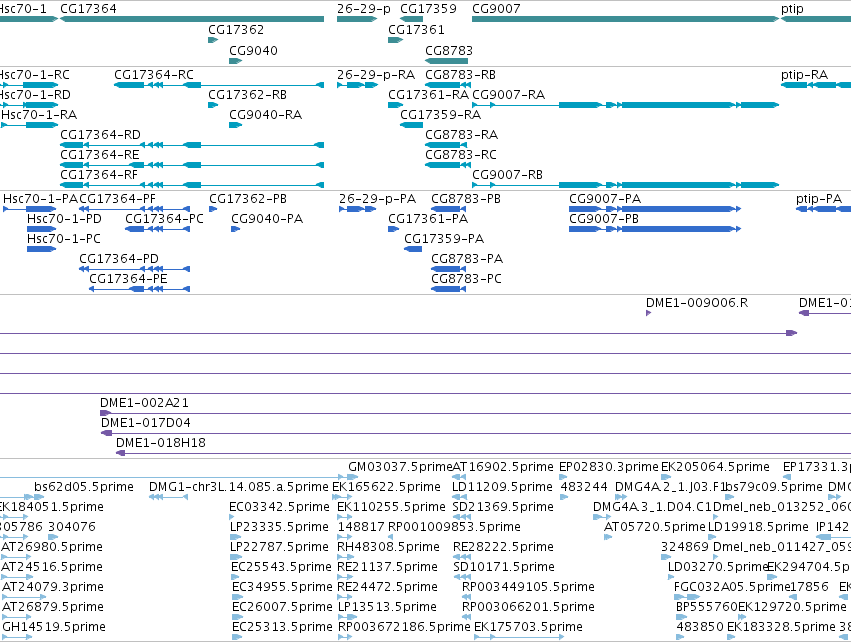Select transcript label CG17364-RF

[x=99, y=175]
